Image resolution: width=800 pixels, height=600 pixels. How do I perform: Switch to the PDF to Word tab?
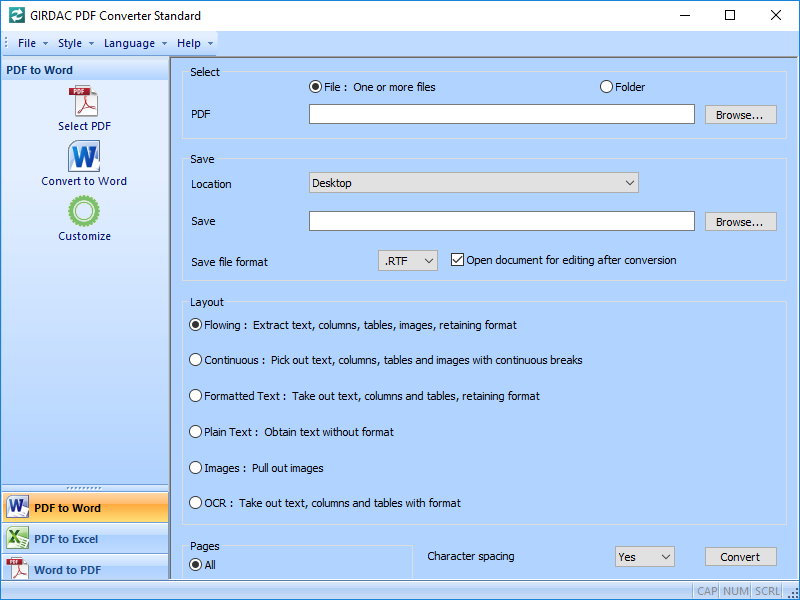(85, 508)
